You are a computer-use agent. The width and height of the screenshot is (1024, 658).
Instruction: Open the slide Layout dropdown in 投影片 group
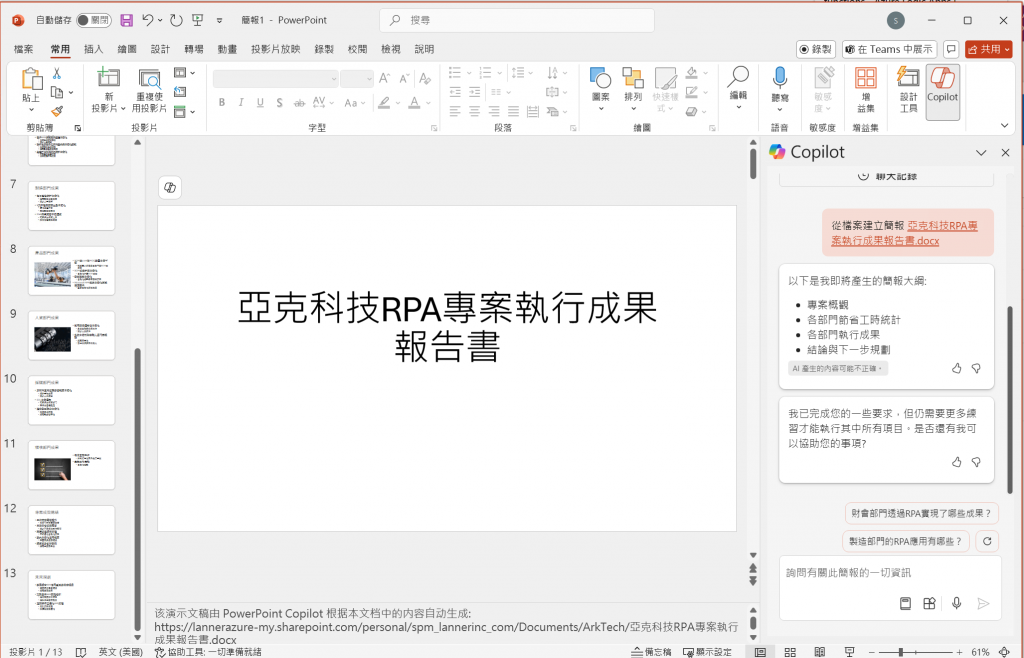click(184, 73)
